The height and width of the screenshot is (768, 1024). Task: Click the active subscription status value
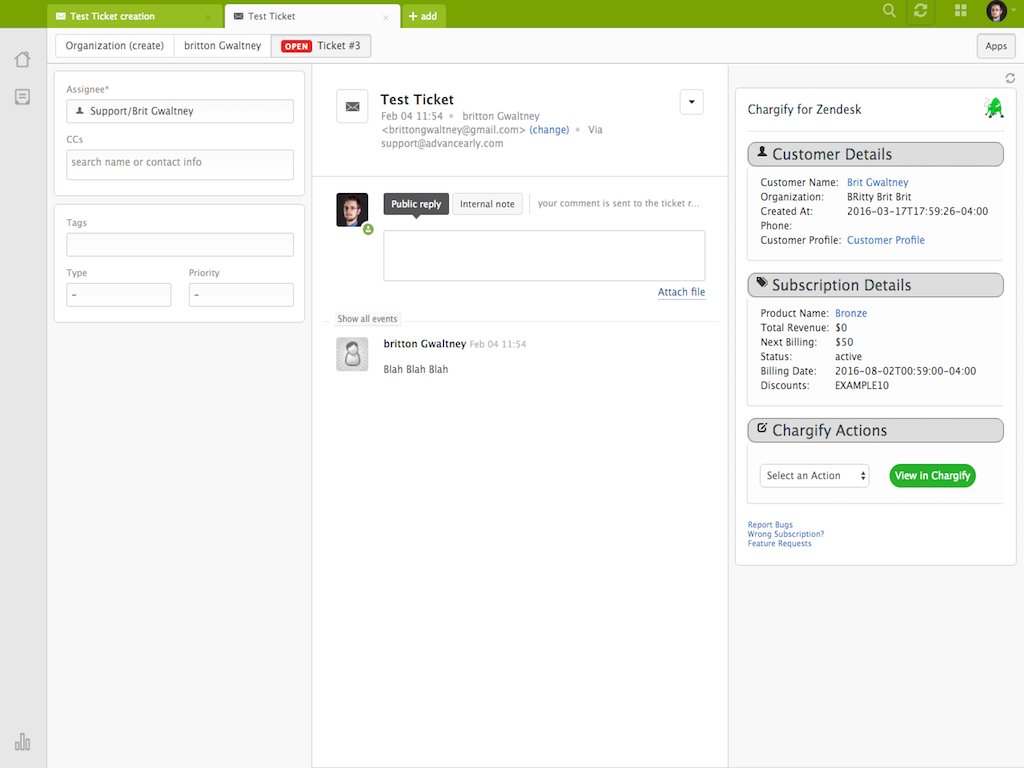coord(848,357)
